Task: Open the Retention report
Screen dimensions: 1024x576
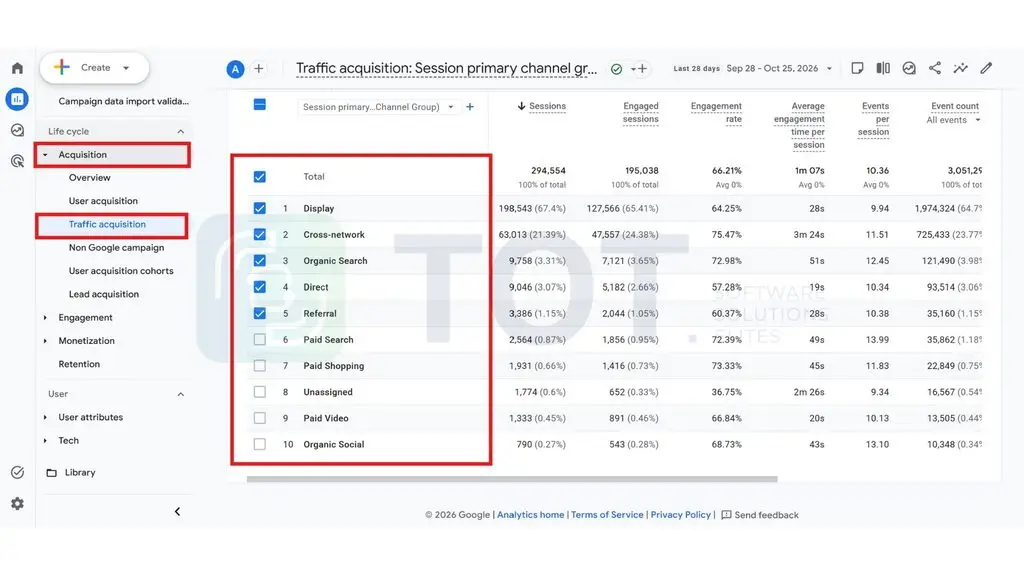Action: 79,364
